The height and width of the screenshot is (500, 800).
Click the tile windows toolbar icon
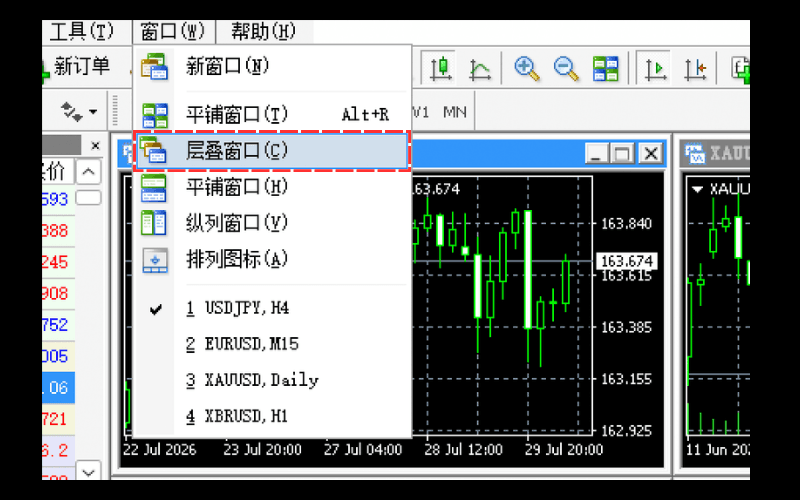point(606,68)
